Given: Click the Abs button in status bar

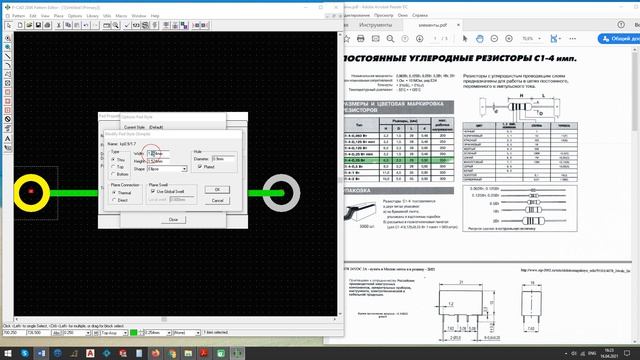Looking at the screenshot, I should tap(56, 333).
